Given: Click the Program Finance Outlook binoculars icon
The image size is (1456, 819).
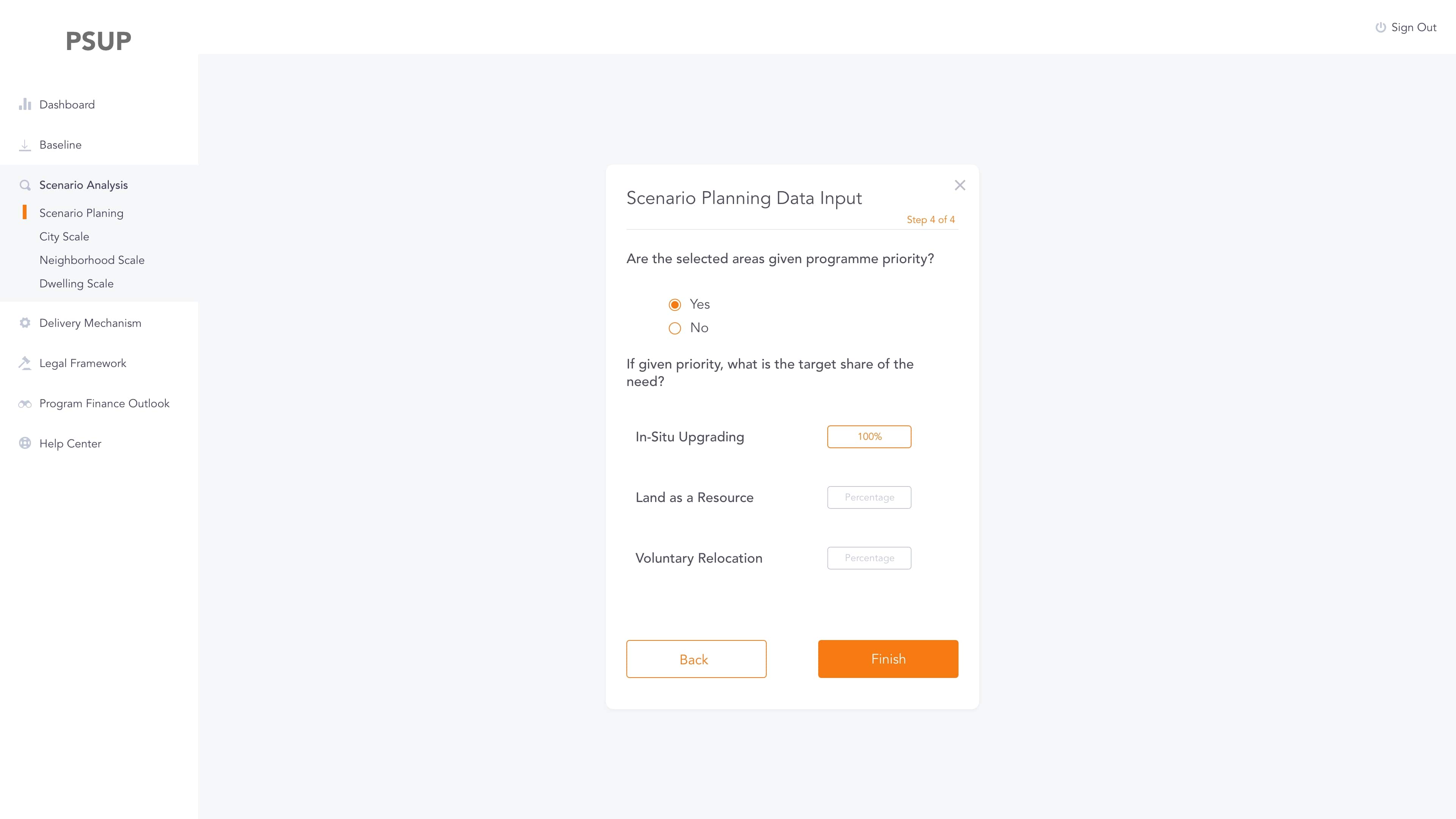Looking at the screenshot, I should pyautogui.click(x=25, y=403).
